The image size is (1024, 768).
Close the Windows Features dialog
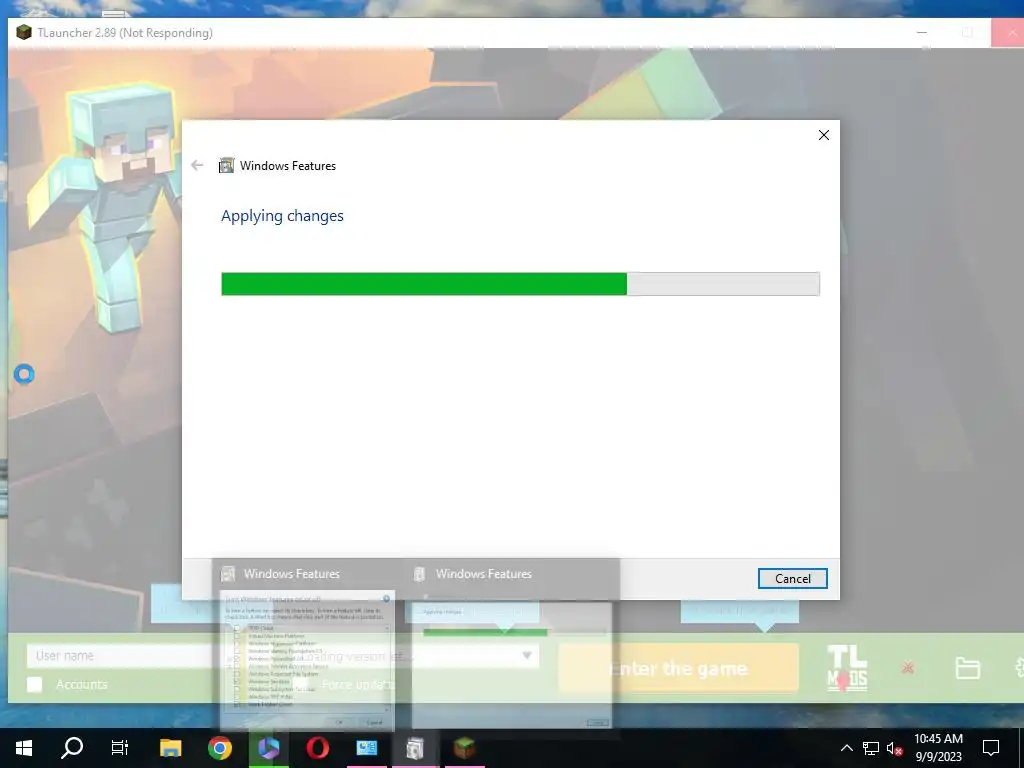(824, 135)
